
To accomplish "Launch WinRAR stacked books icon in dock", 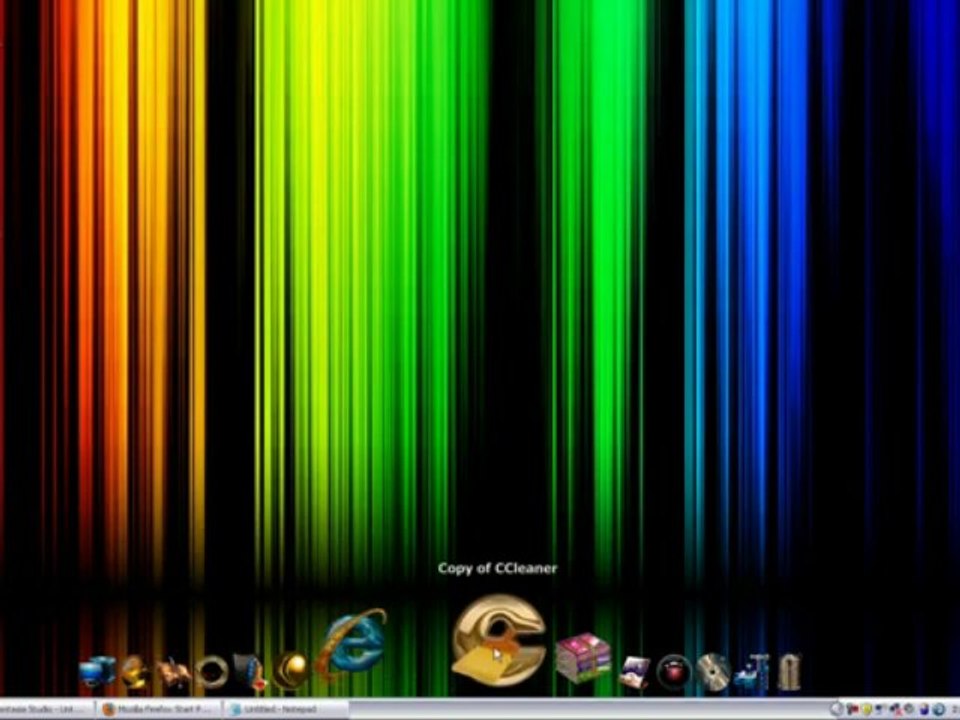I will (583, 658).
